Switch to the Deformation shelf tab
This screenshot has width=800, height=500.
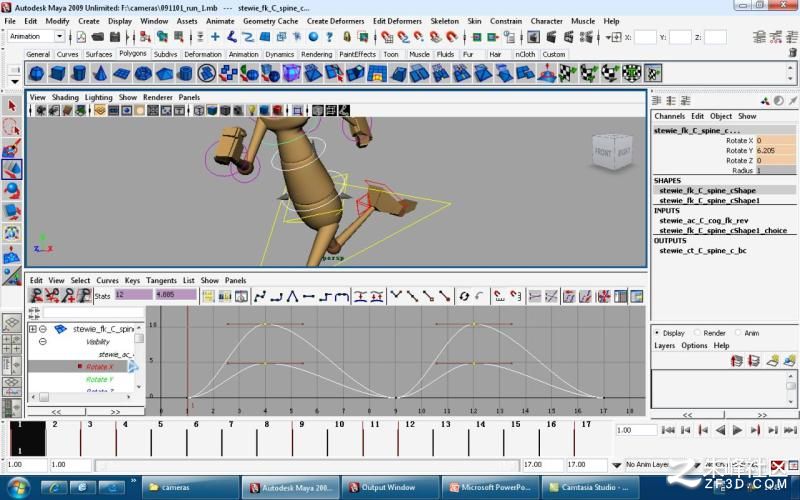coord(203,54)
